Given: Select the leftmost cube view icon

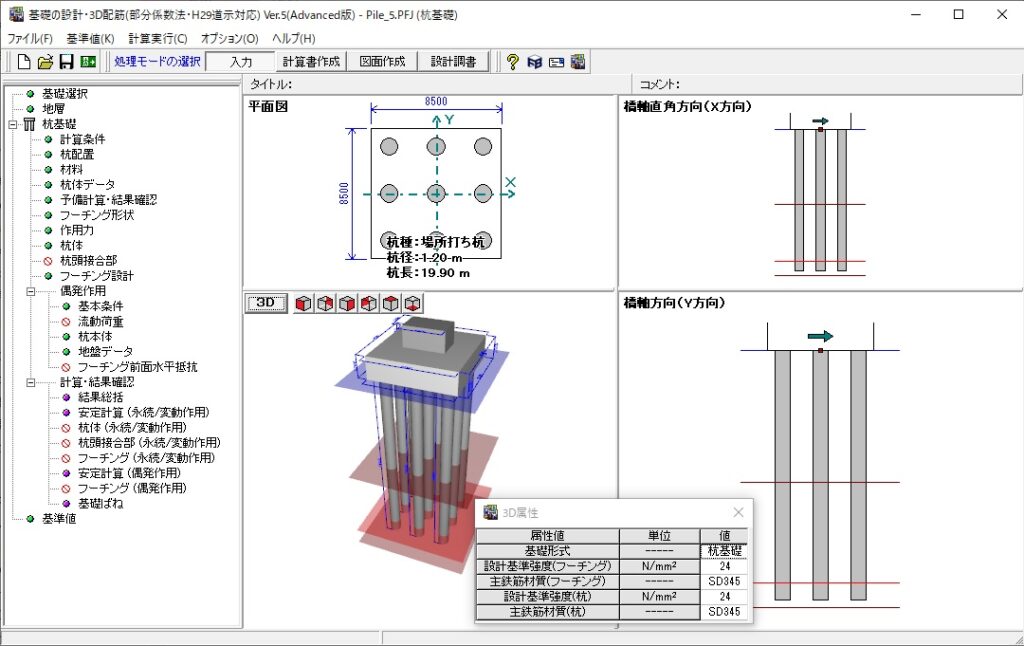Looking at the screenshot, I should click(x=303, y=303).
